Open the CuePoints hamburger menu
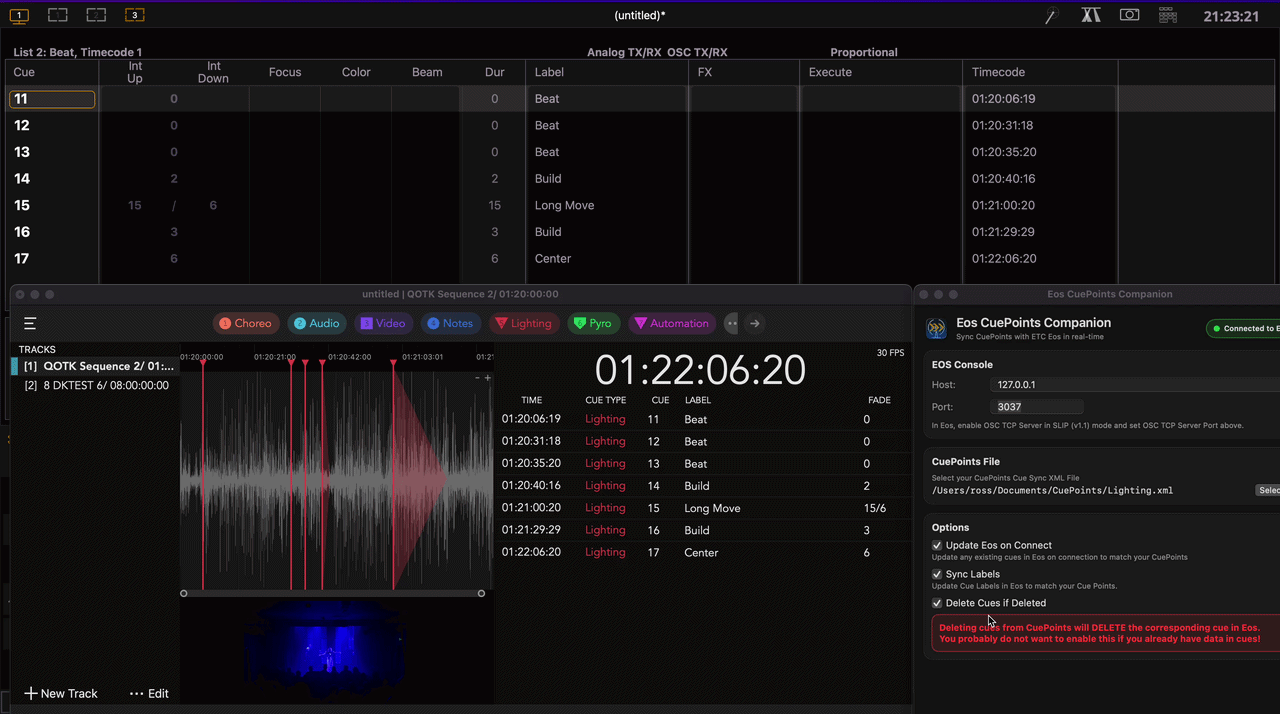The height and width of the screenshot is (714, 1280). (x=30, y=323)
